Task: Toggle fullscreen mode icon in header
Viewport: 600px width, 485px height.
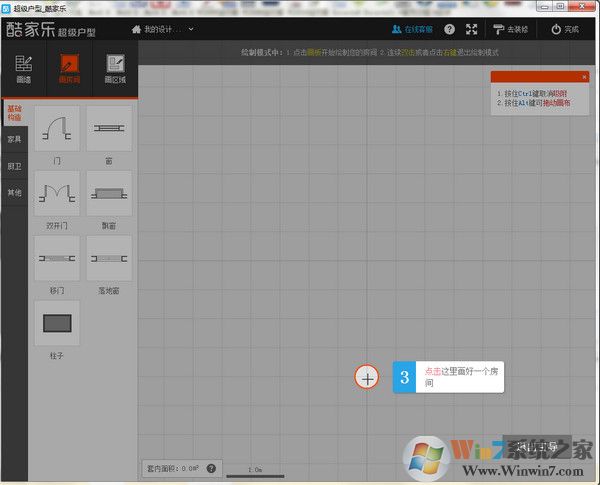Action: tap(472, 29)
